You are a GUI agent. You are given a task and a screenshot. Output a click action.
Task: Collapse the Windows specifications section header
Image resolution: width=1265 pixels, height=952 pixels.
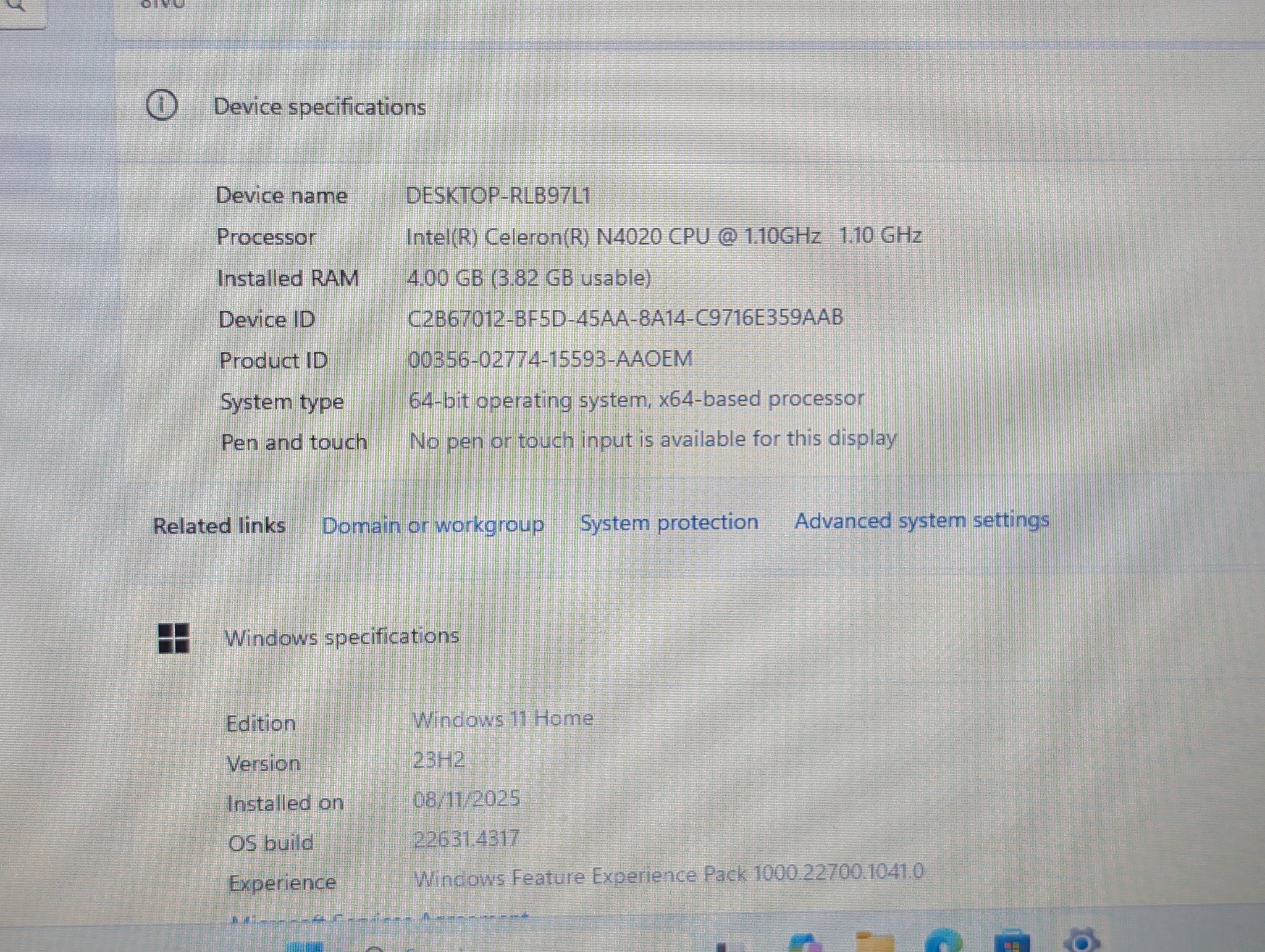(341, 637)
